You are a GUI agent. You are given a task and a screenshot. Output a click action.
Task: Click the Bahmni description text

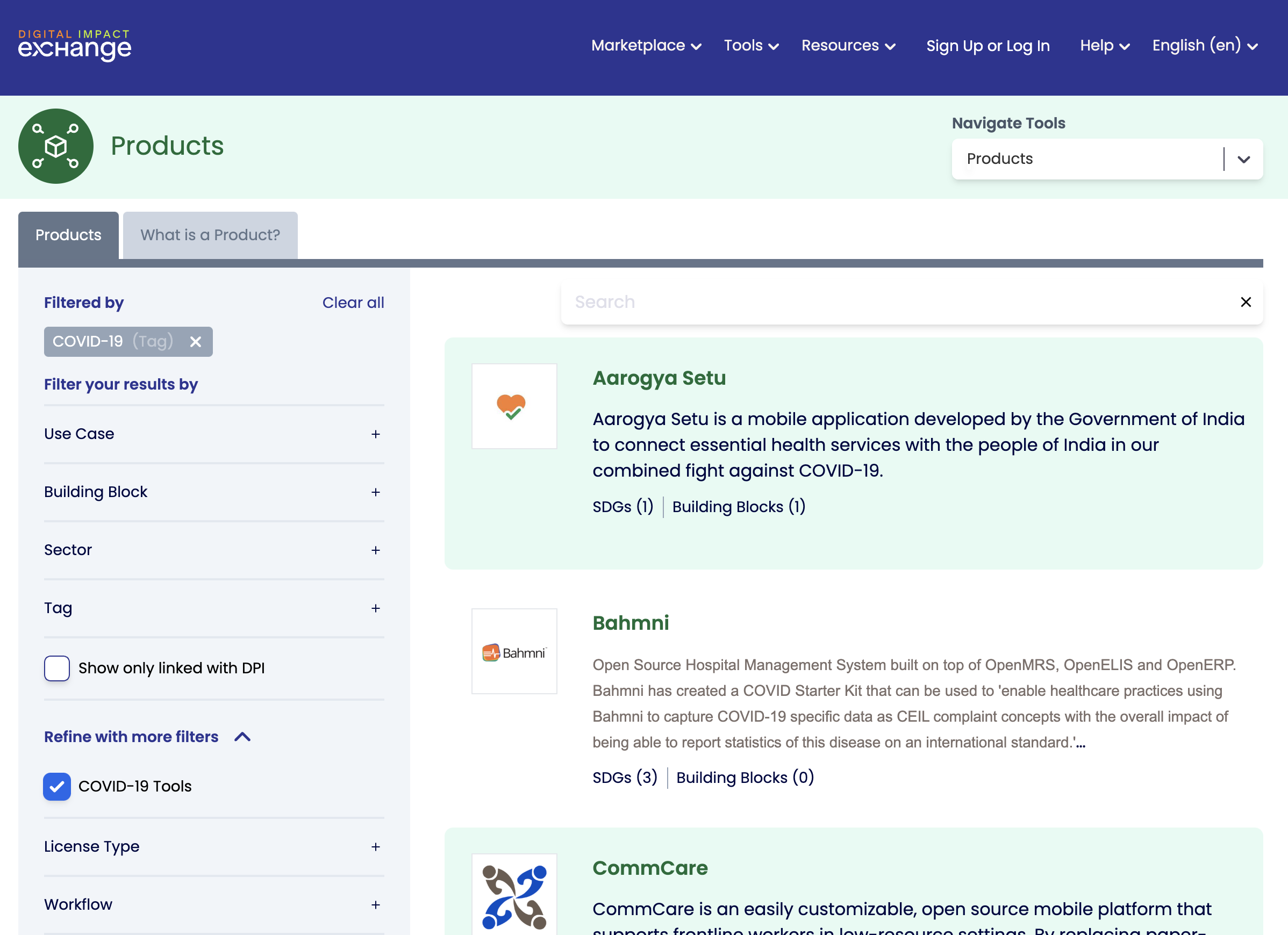pos(914,703)
